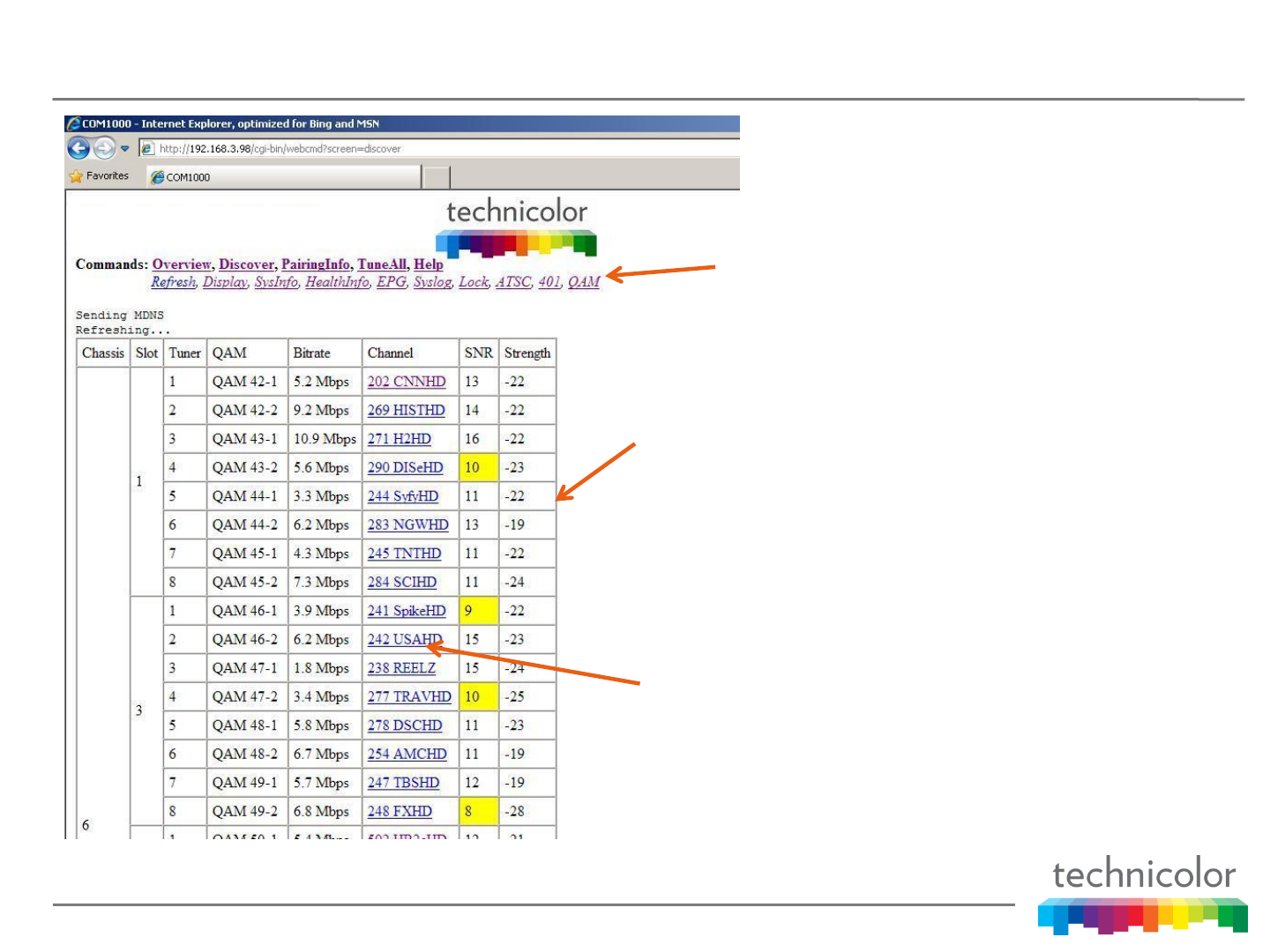Click the Tuner column header
The height and width of the screenshot is (952, 1270).
coord(185,353)
